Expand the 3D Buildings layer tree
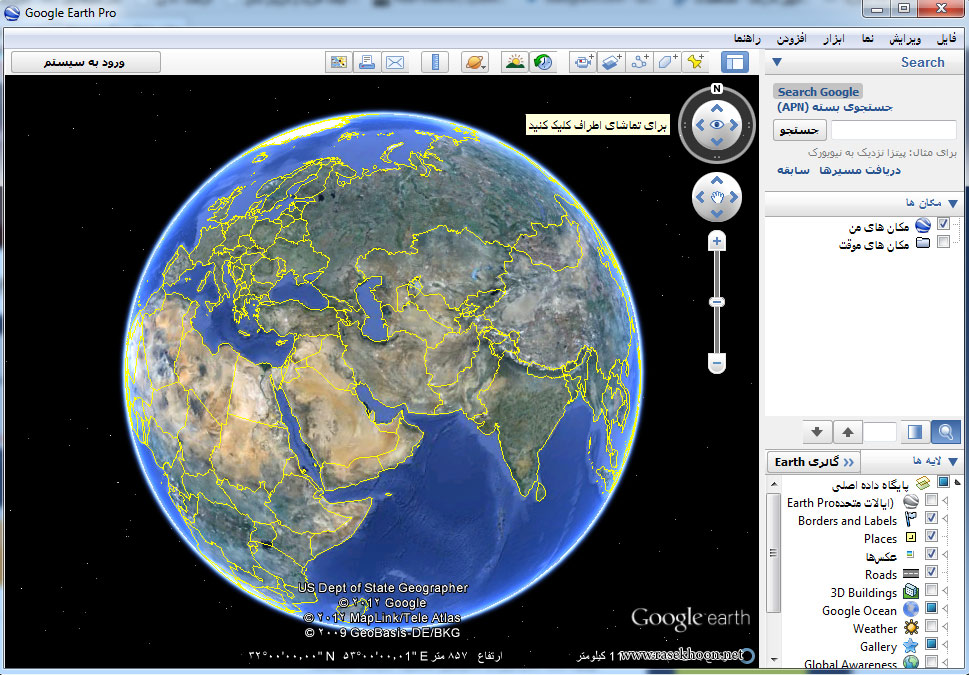The image size is (969, 675). (946, 590)
